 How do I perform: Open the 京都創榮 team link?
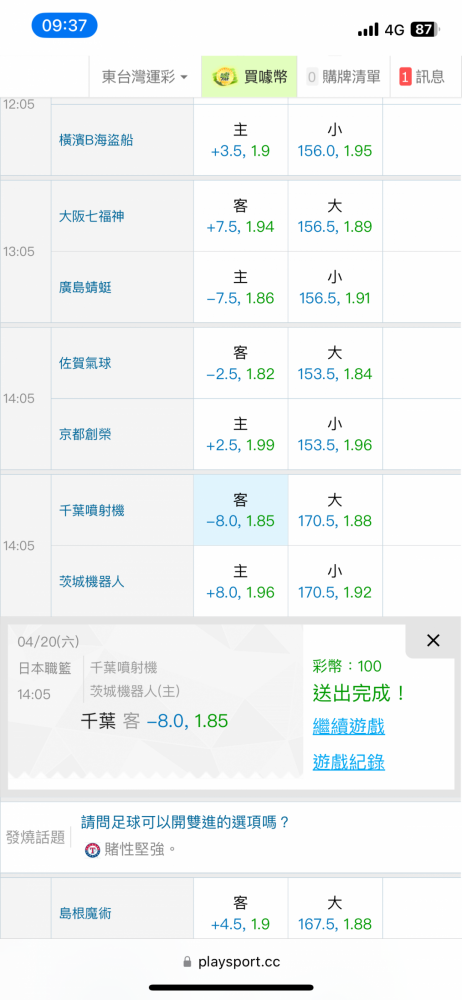88,434
